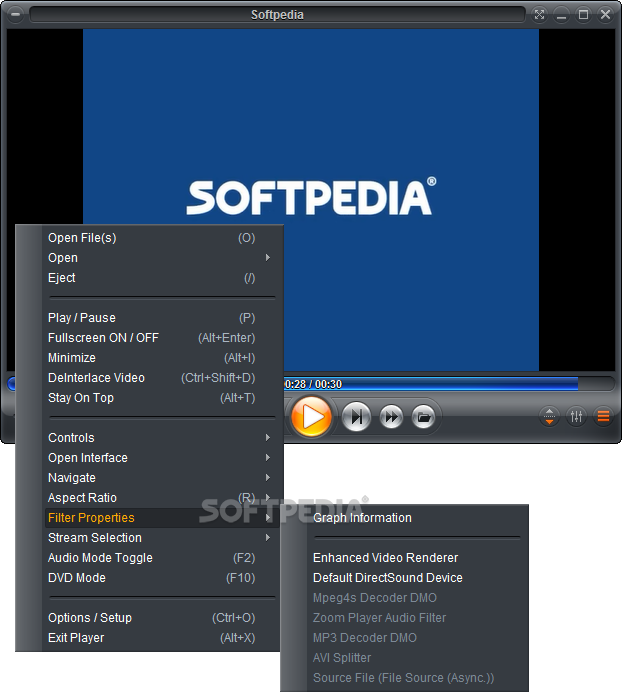Click the fast forward button
This screenshot has height=692, width=622.
(x=391, y=417)
